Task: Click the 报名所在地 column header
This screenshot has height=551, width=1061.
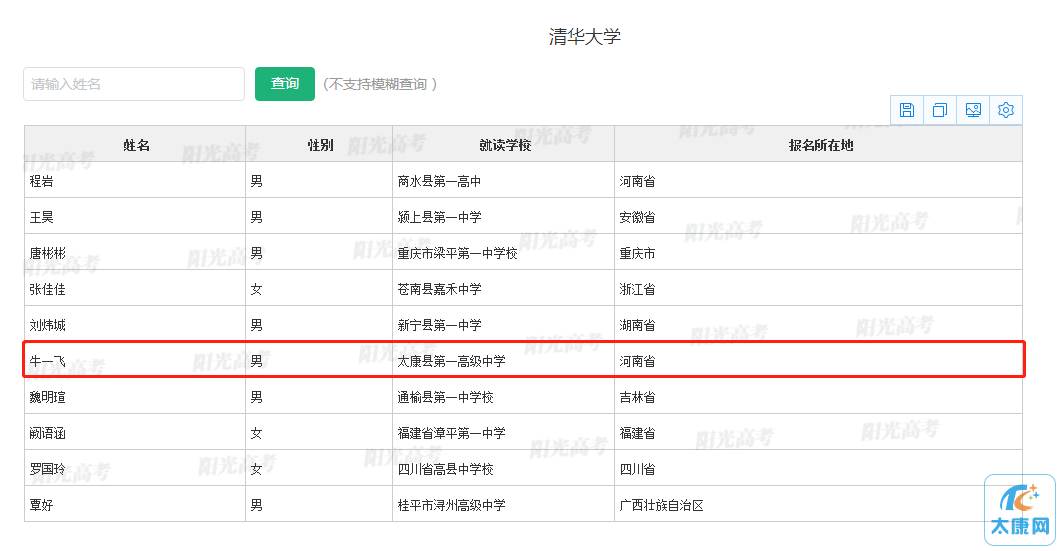Action: point(819,144)
